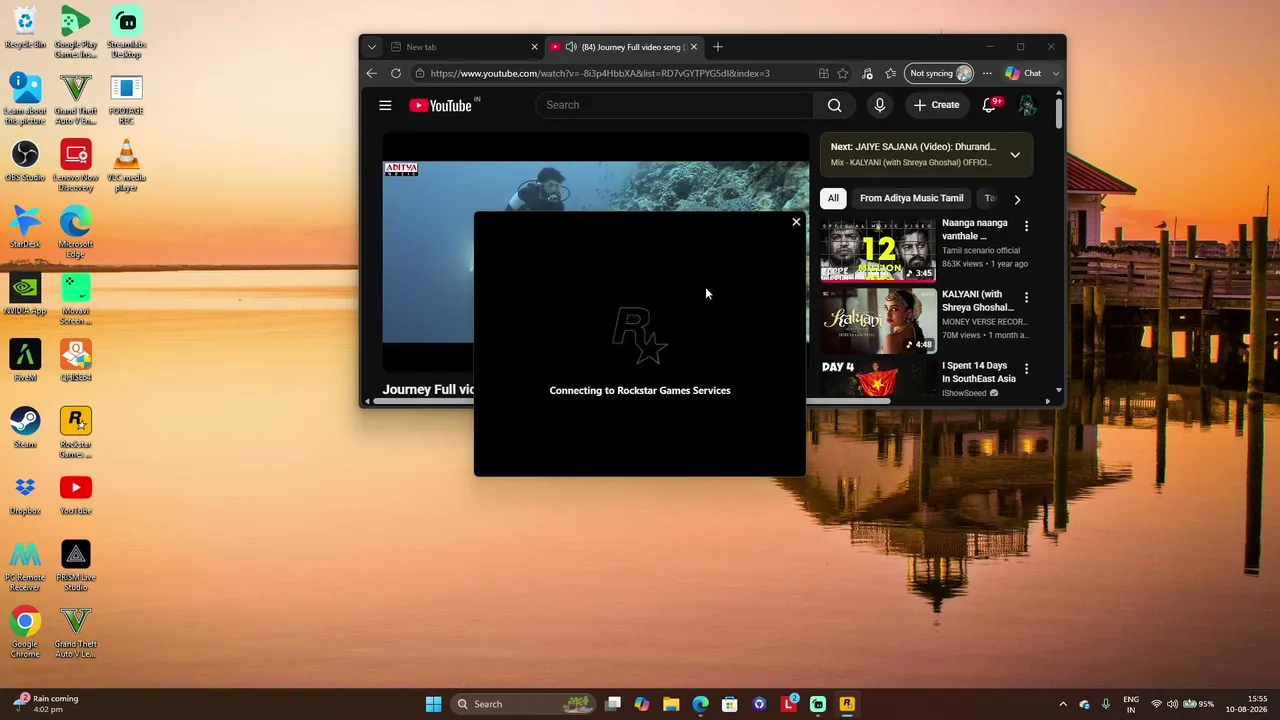Open options for KALYANI video
Screen dimensions: 1280x720
coord(1026,297)
